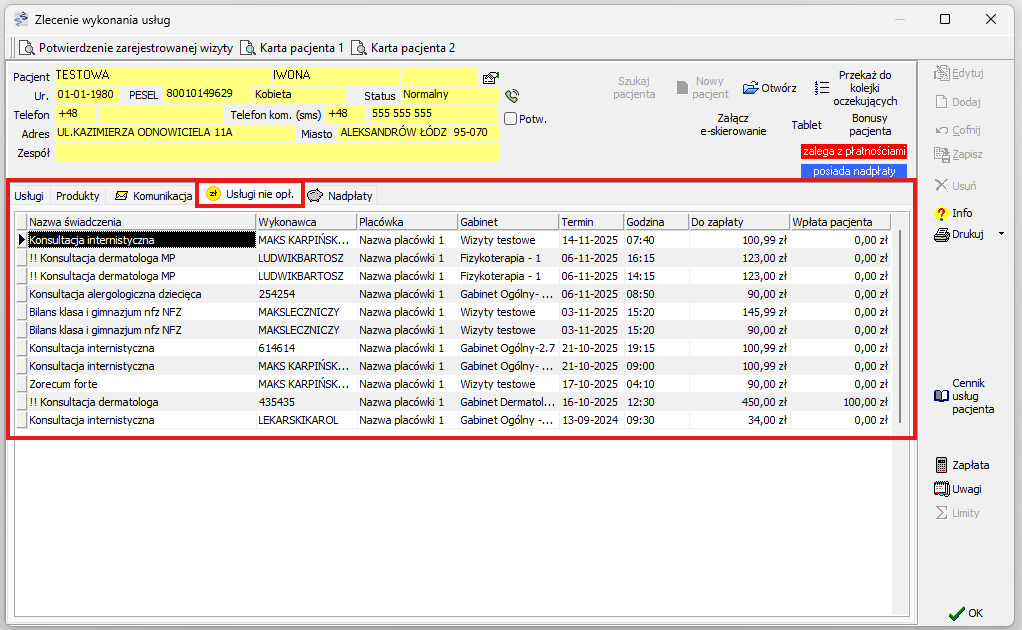1022x630 pixels.
Task: Click the Otwórz folder icon
Action: (752, 88)
